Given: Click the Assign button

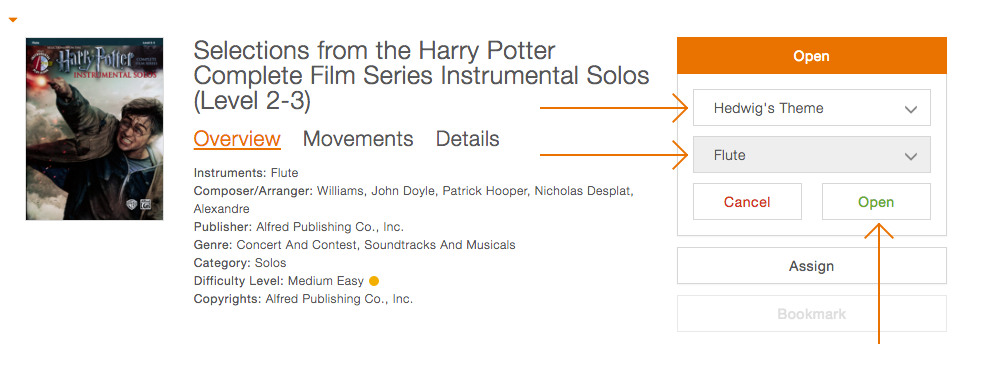Looking at the screenshot, I should (x=812, y=266).
